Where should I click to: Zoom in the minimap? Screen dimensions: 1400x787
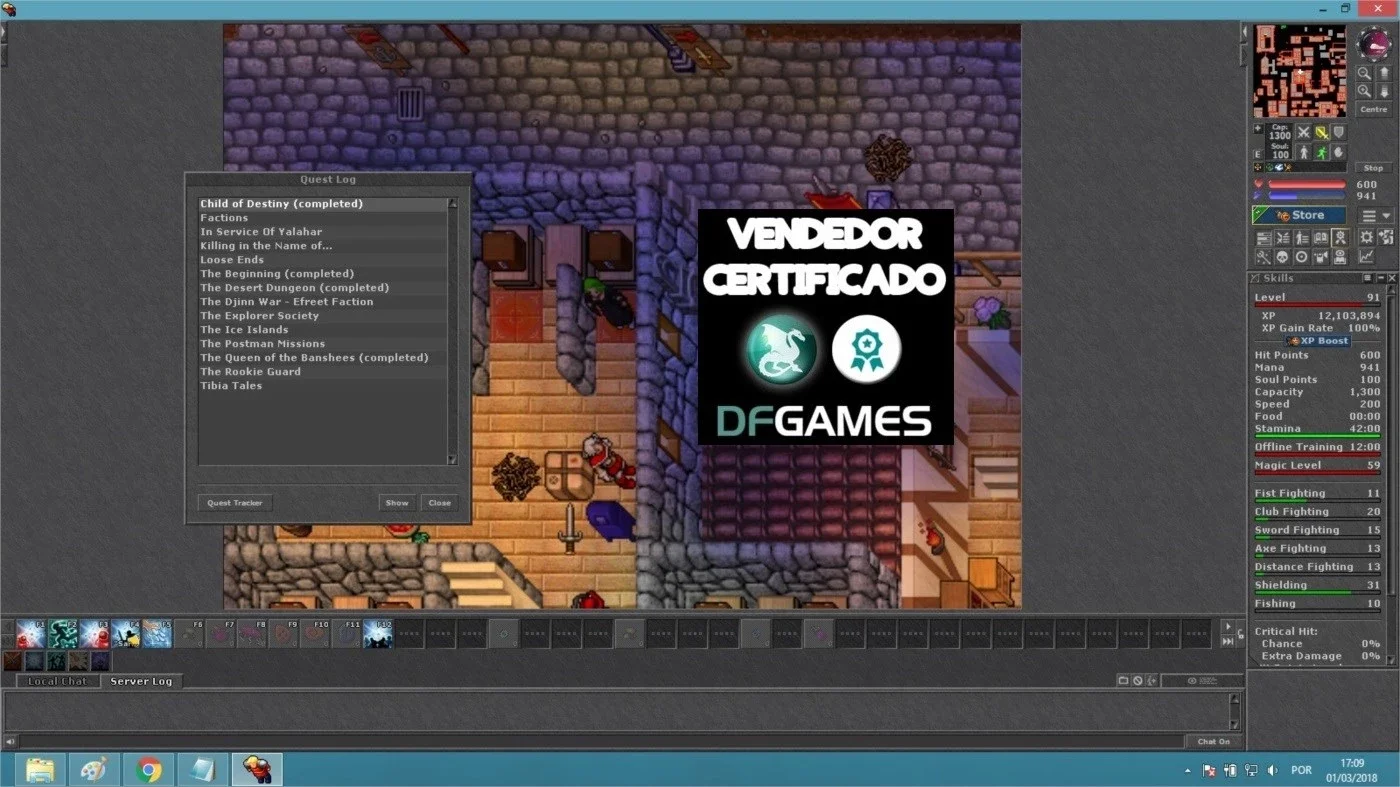point(1364,91)
